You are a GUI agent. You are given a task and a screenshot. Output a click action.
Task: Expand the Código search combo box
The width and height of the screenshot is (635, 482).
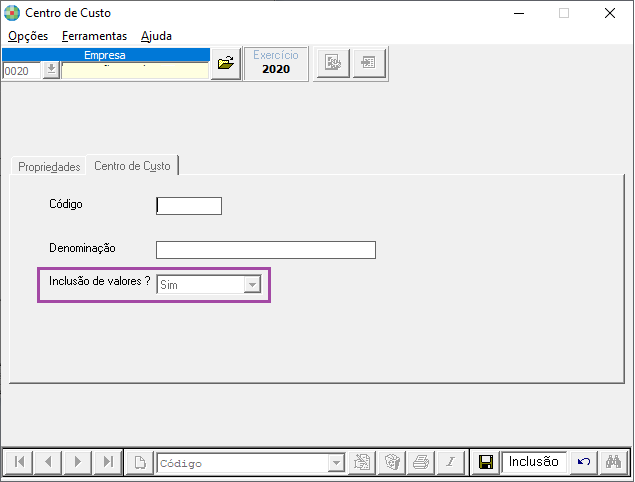click(x=336, y=463)
